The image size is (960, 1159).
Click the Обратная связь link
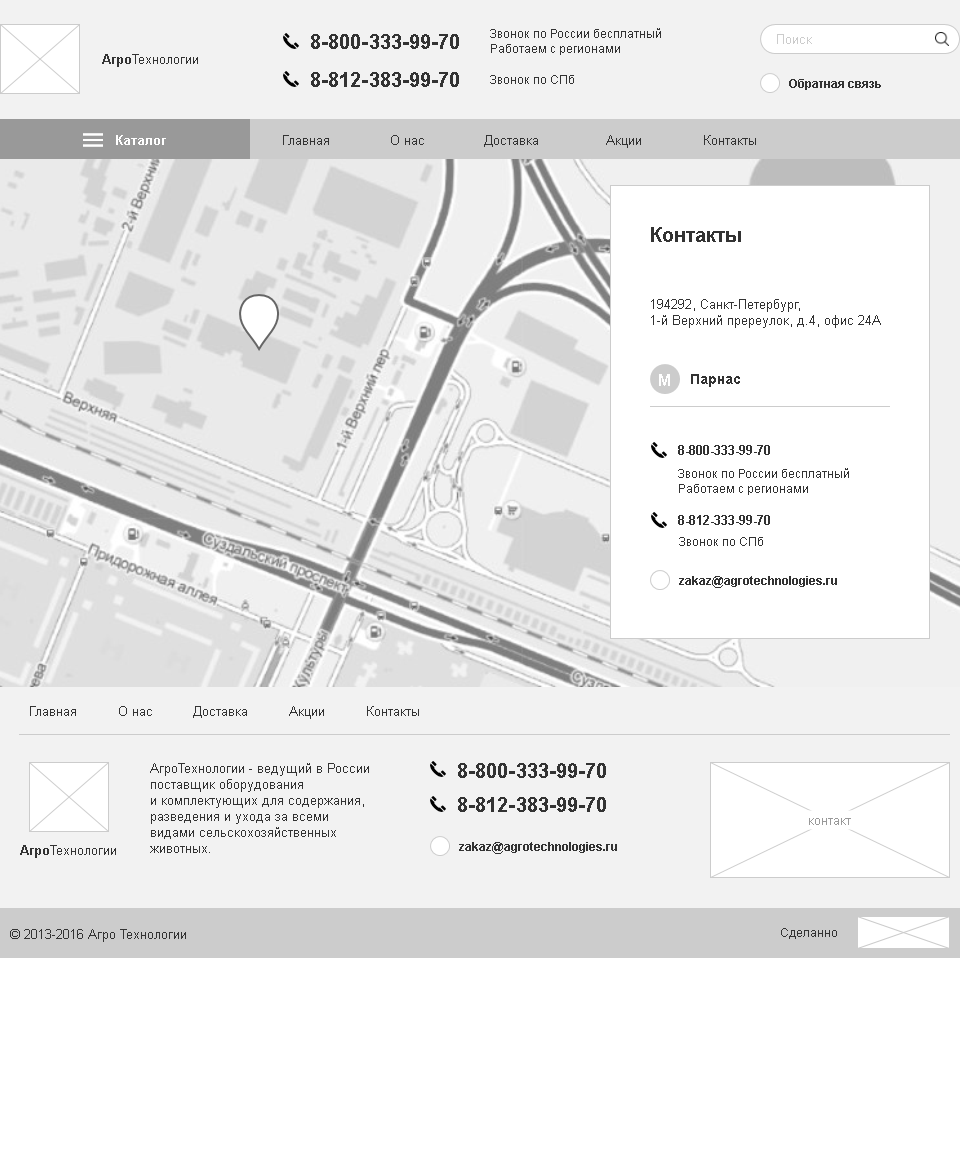(834, 84)
